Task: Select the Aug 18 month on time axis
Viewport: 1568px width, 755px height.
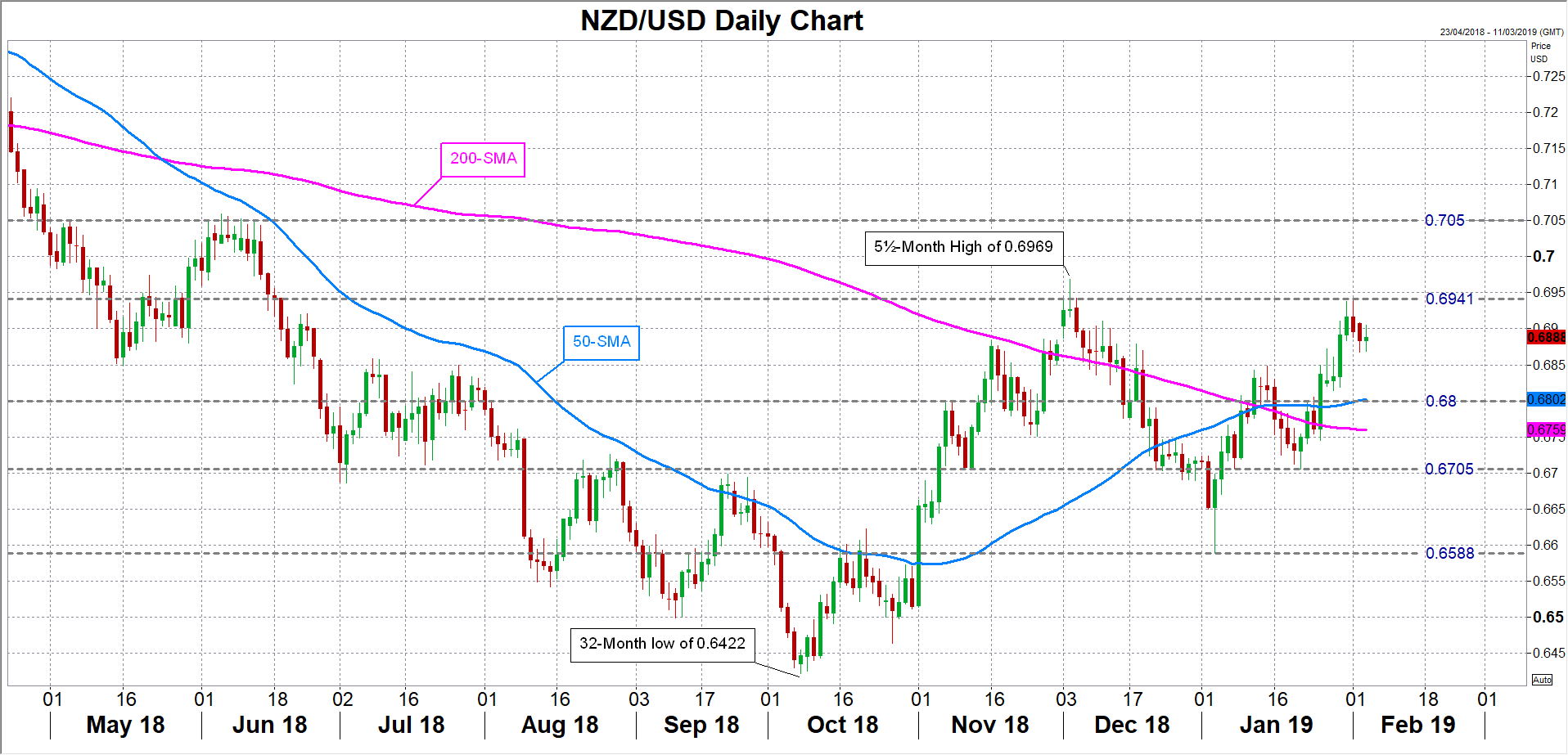Action: pos(560,726)
